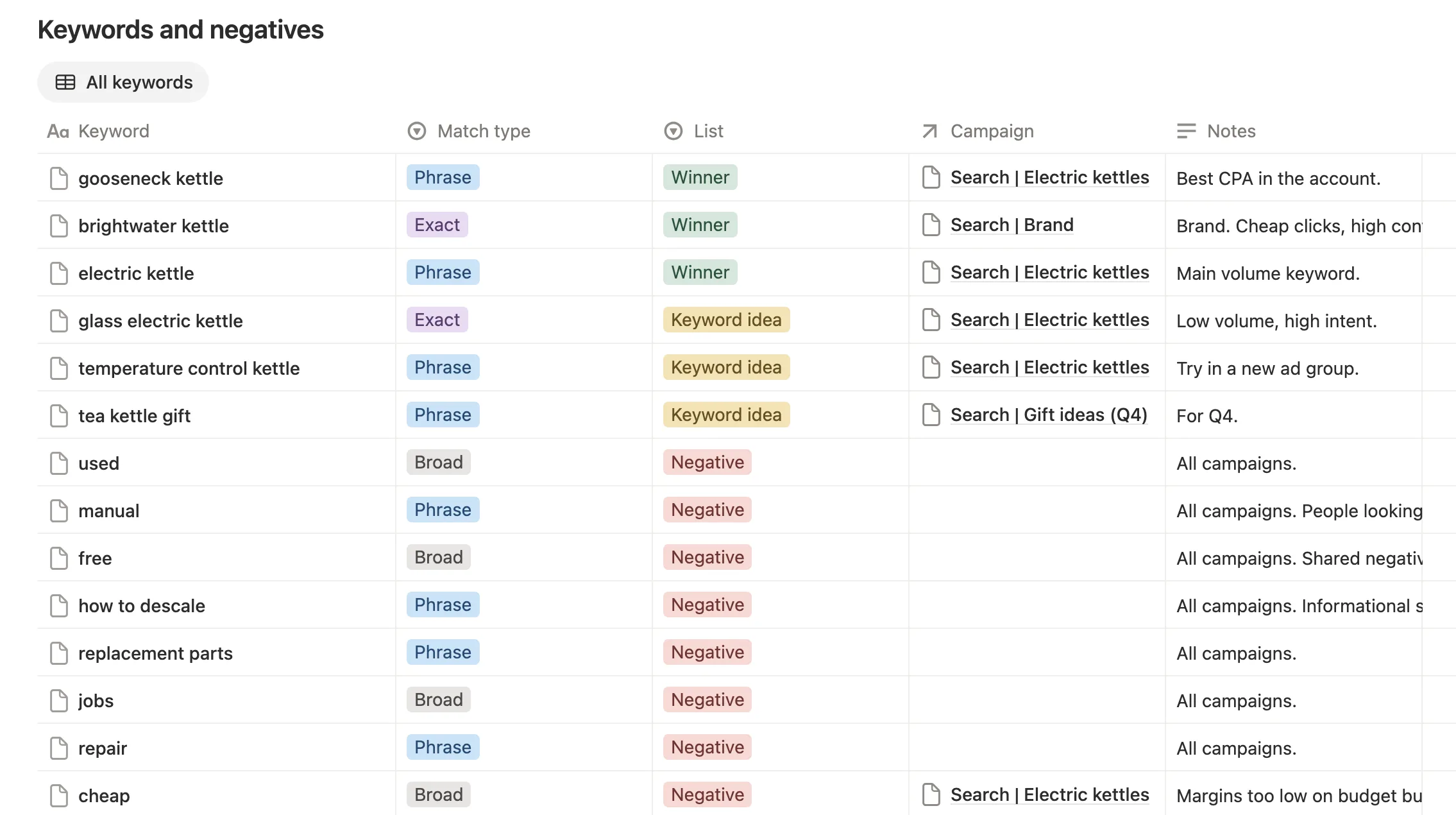This screenshot has width=1456, height=815.
Task: Open the Search | Gift ideas (Q4) campaign link
Action: (1049, 415)
